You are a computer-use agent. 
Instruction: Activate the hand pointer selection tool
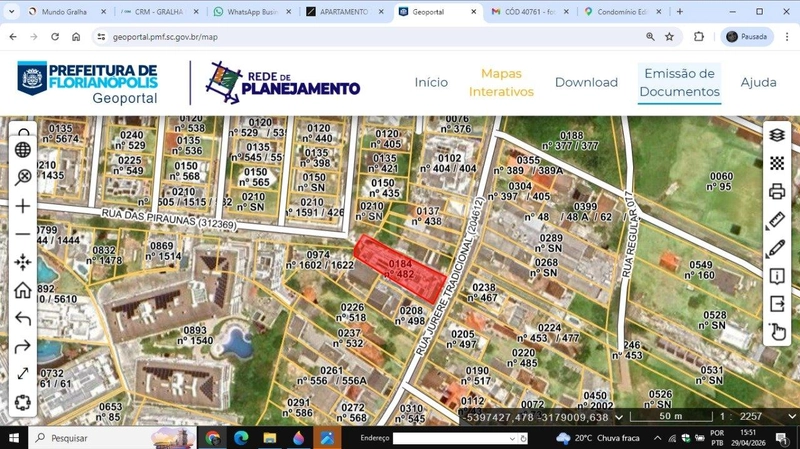(777, 332)
